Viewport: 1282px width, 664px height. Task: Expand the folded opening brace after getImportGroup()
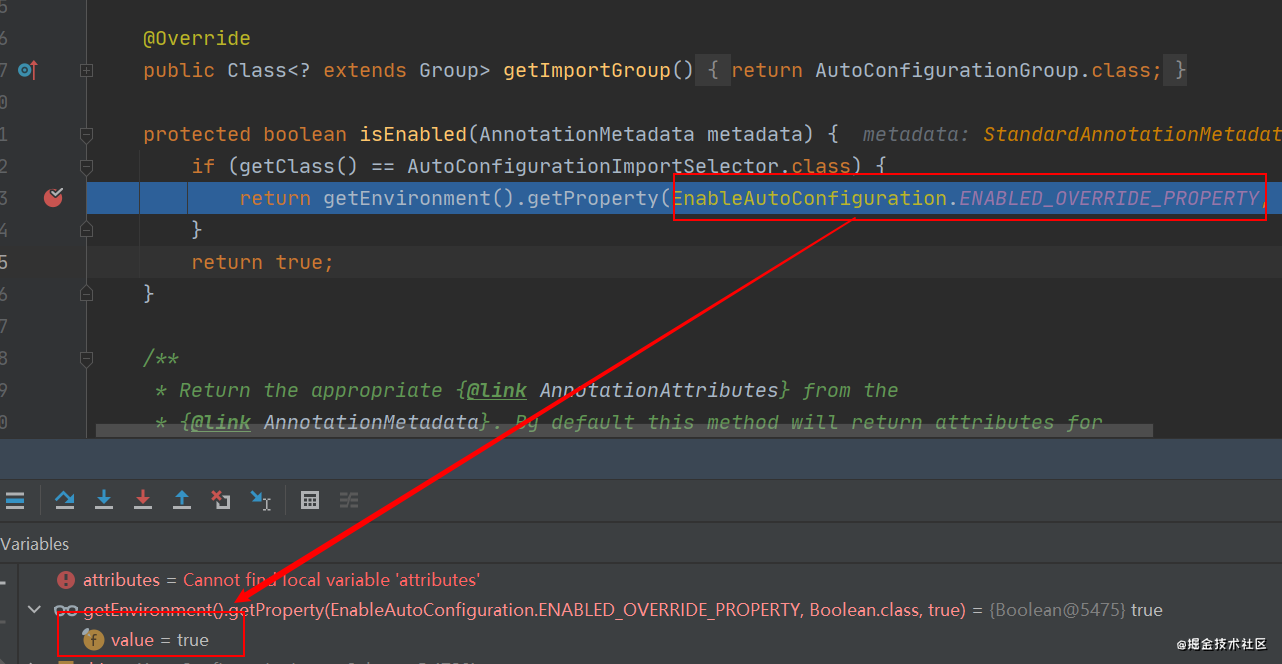(x=713, y=70)
